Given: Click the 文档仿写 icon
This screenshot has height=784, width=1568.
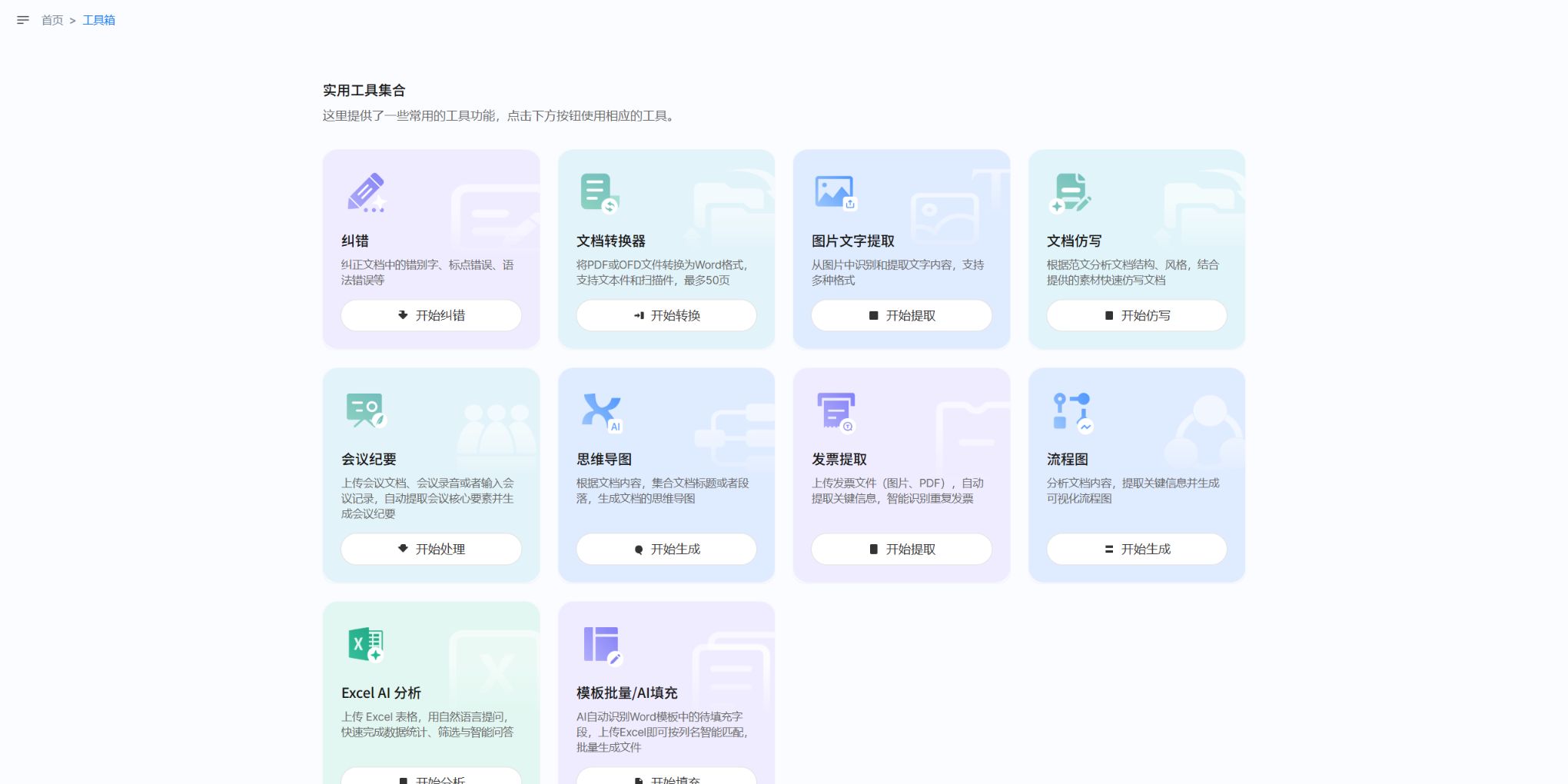Looking at the screenshot, I should pyautogui.click(x=1070, y=193).
